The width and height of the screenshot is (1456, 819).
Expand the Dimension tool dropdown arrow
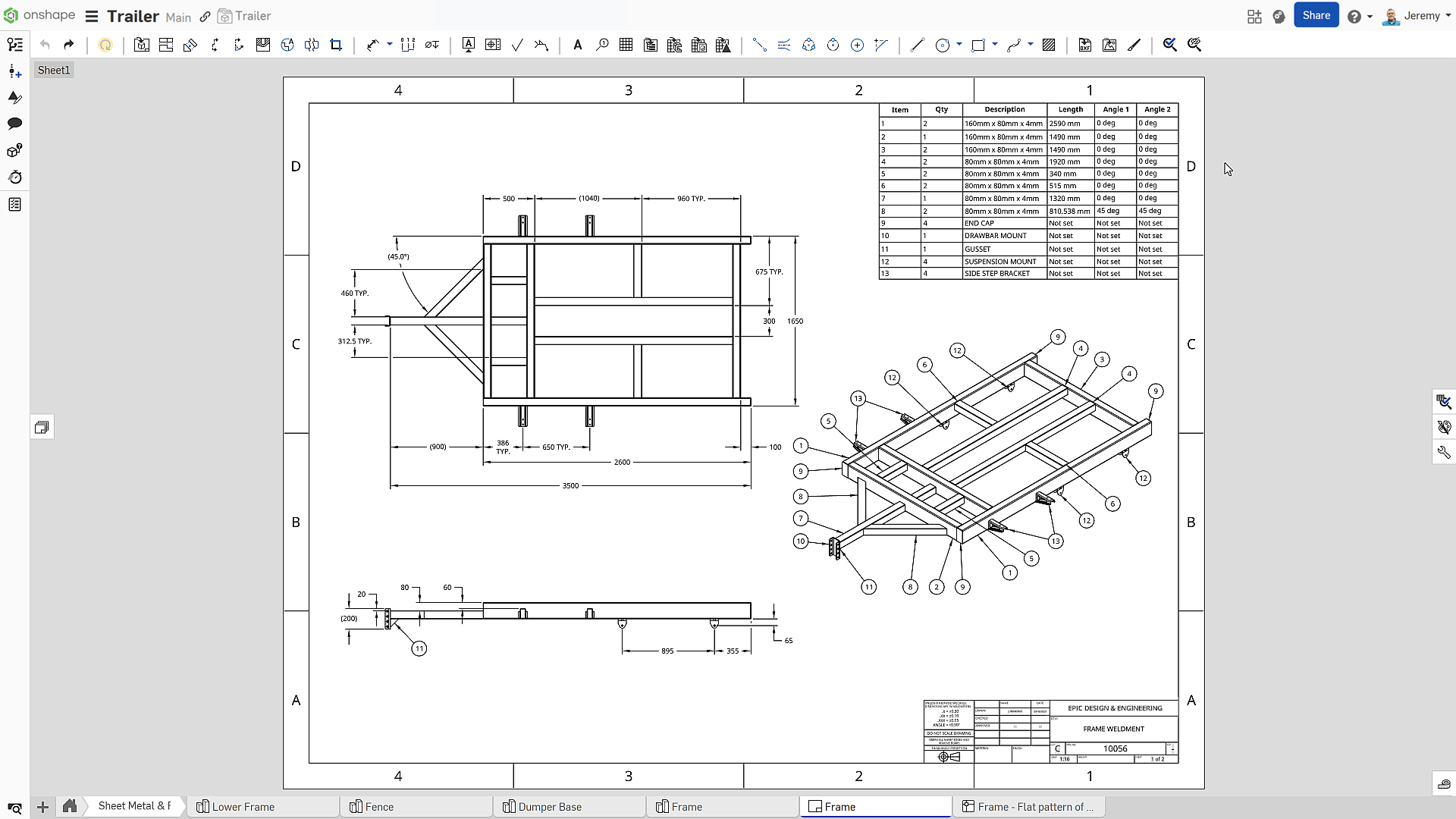[390, 45]
